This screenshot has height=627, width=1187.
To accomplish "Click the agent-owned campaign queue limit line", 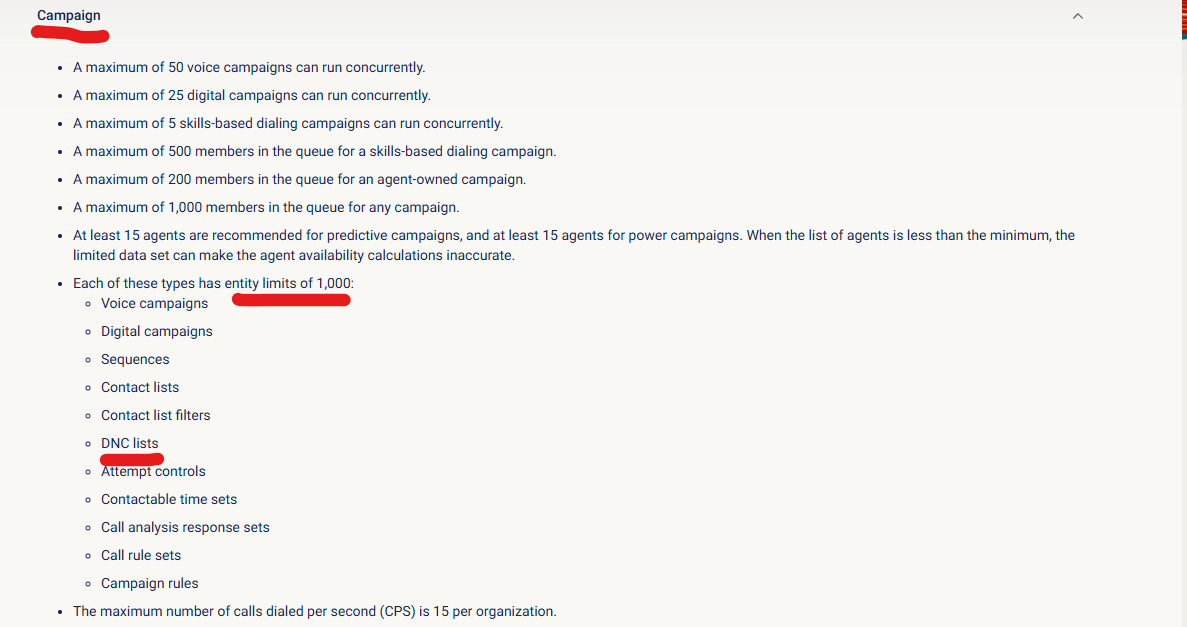I will (x=299, y=179).
